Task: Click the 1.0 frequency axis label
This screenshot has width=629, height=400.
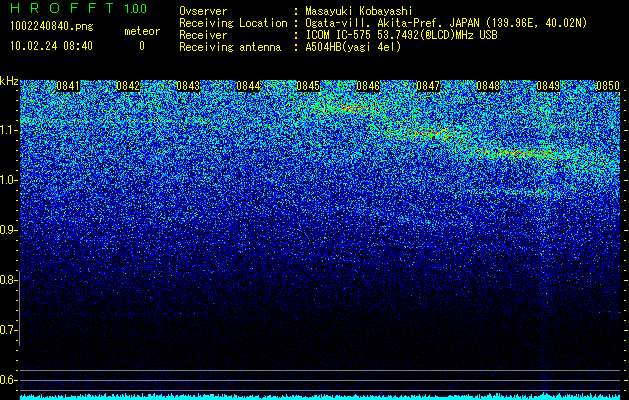Action: click(x=8, y=180)
